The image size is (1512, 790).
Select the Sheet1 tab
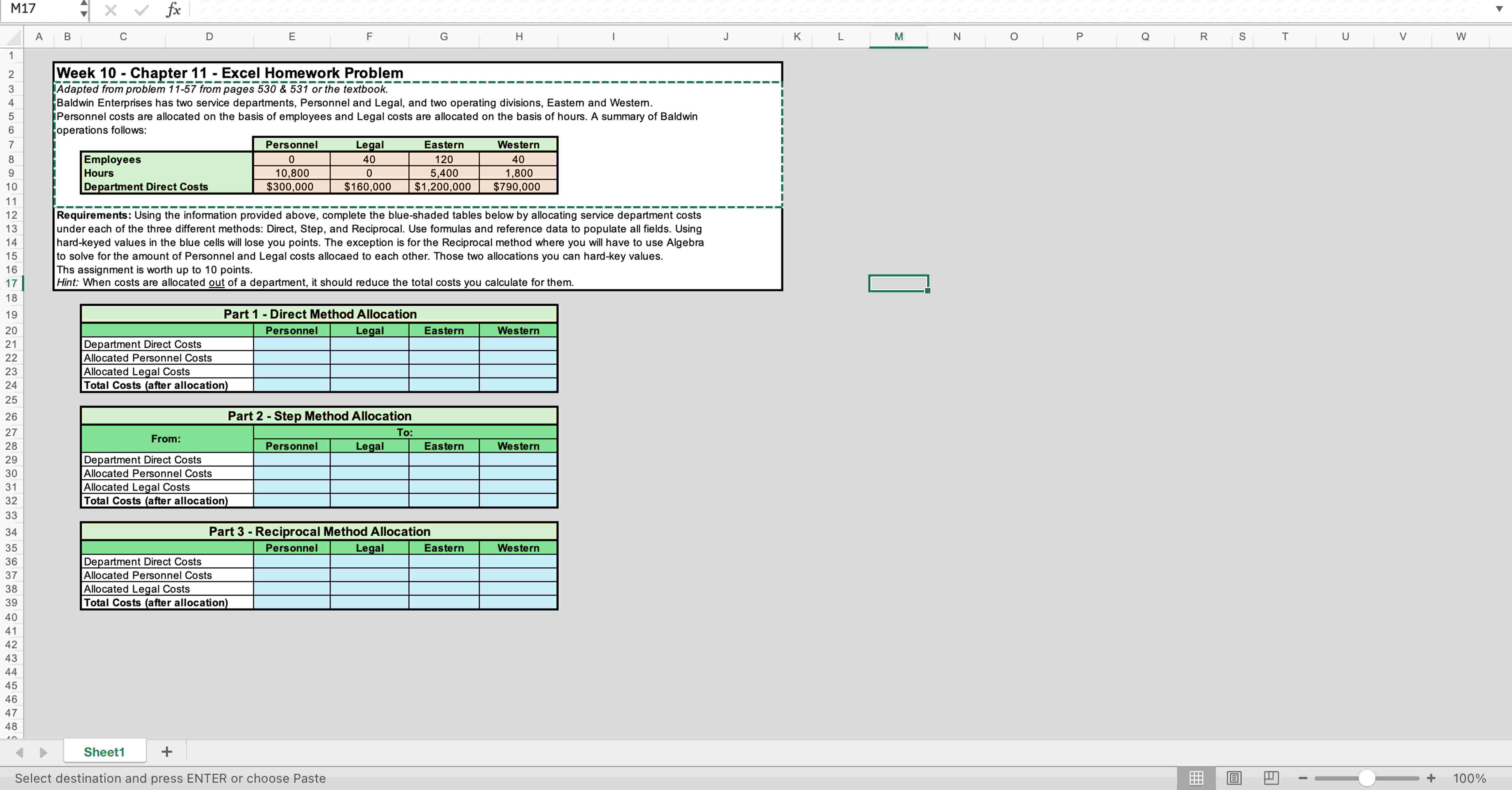104,752
